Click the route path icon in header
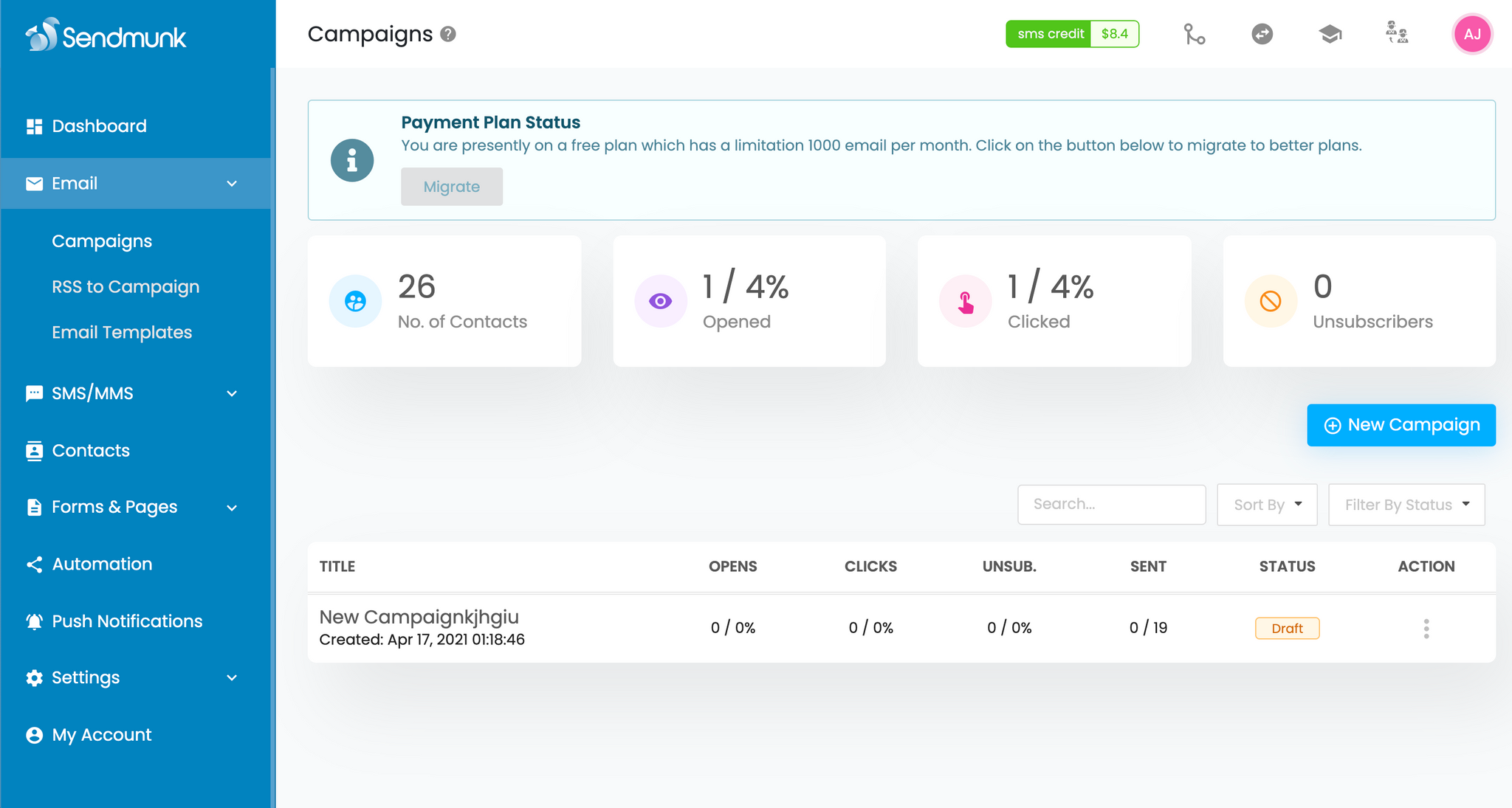This screenshot has width=1512, height=808. [x=1194, y=34]
